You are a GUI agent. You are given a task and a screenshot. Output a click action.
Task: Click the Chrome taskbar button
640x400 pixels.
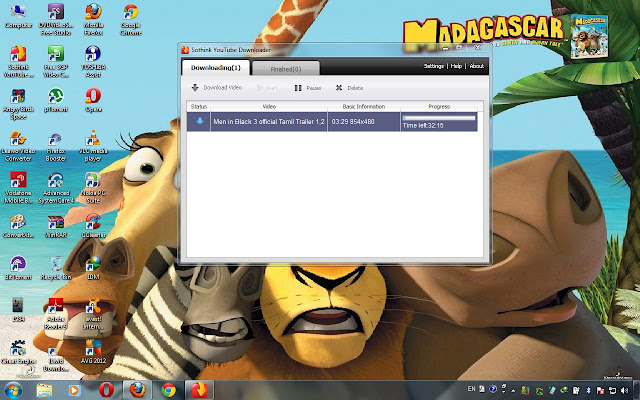(x=169, y=391)
